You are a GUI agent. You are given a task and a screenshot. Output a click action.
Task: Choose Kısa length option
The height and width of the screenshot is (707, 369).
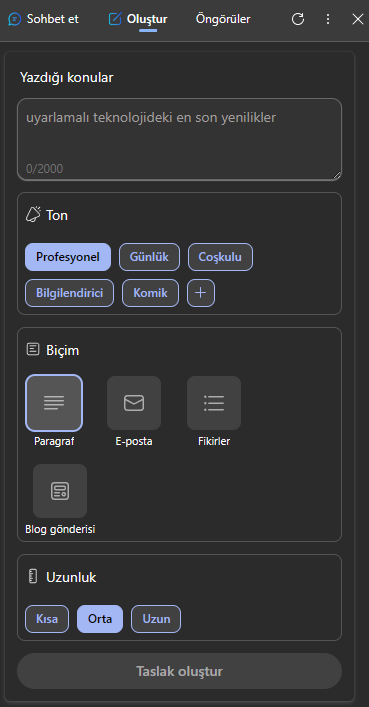[x=47, y=619]
